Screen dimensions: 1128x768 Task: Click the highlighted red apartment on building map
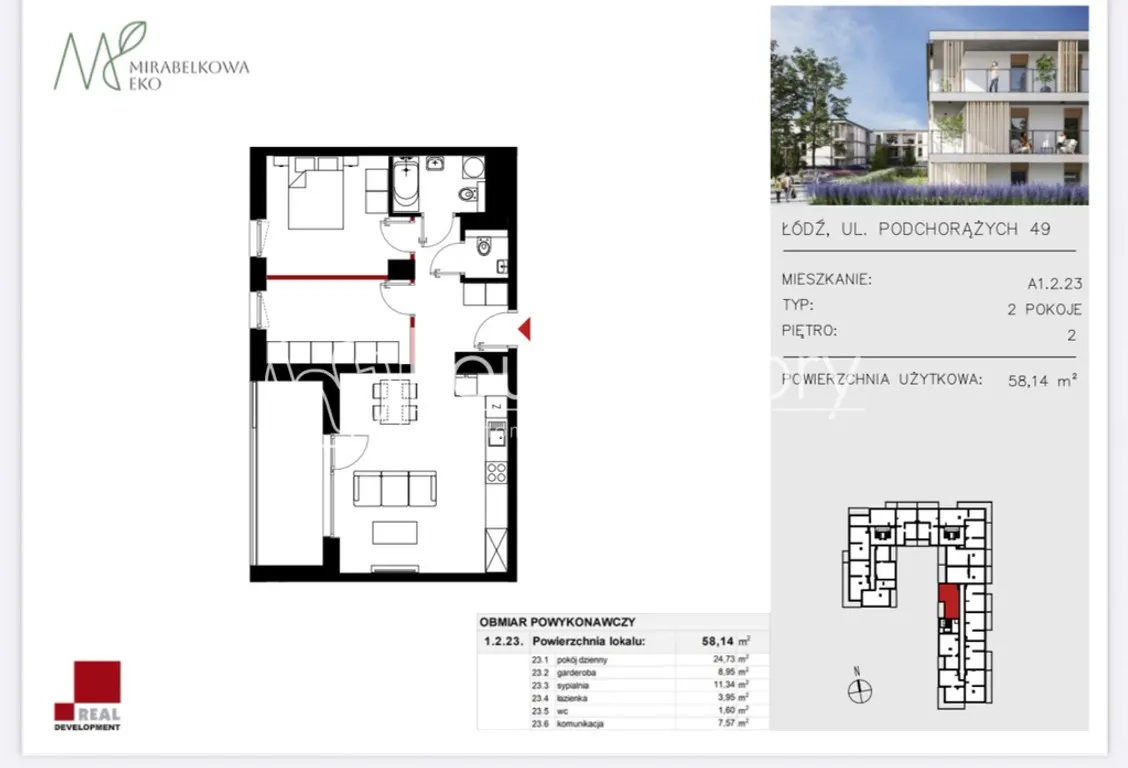tap(950, 601)
